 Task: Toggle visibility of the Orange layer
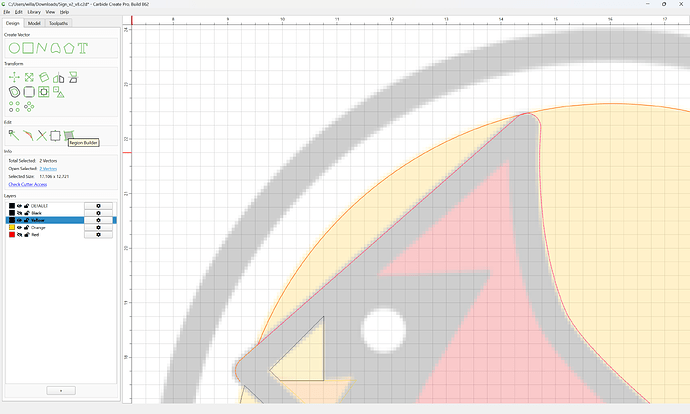19,227
